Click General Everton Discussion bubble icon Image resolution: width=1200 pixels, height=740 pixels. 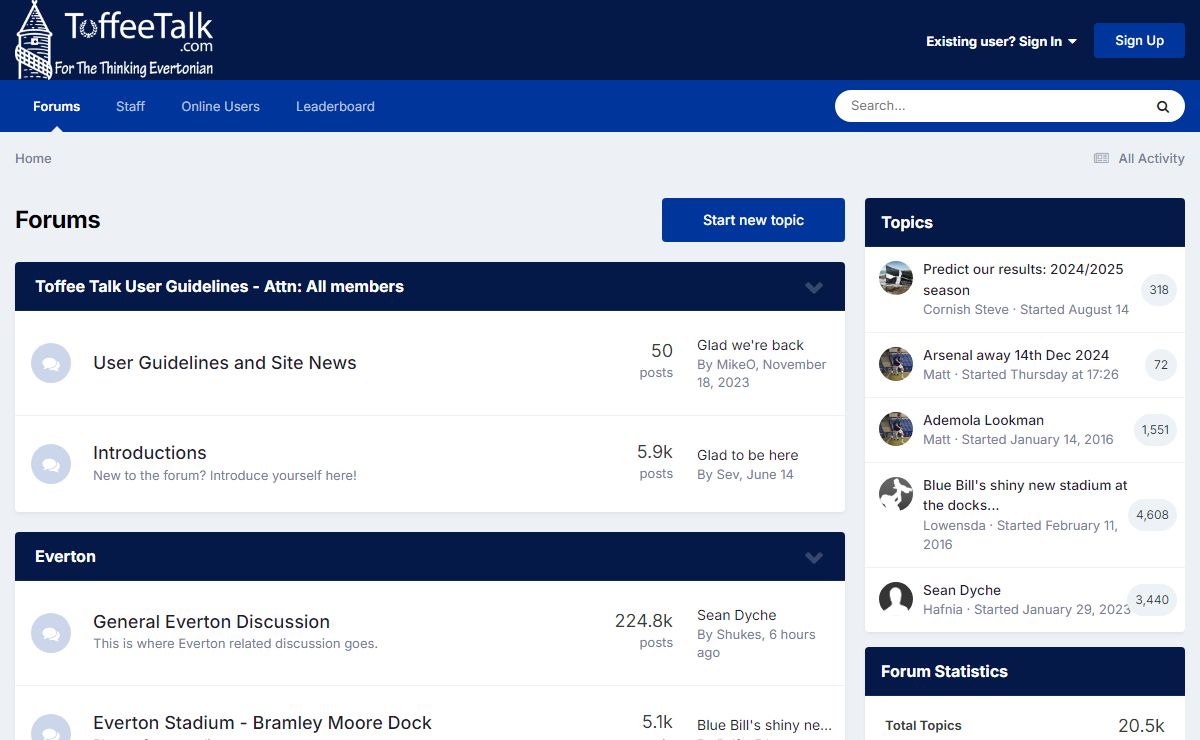click(x=51, y=632)
